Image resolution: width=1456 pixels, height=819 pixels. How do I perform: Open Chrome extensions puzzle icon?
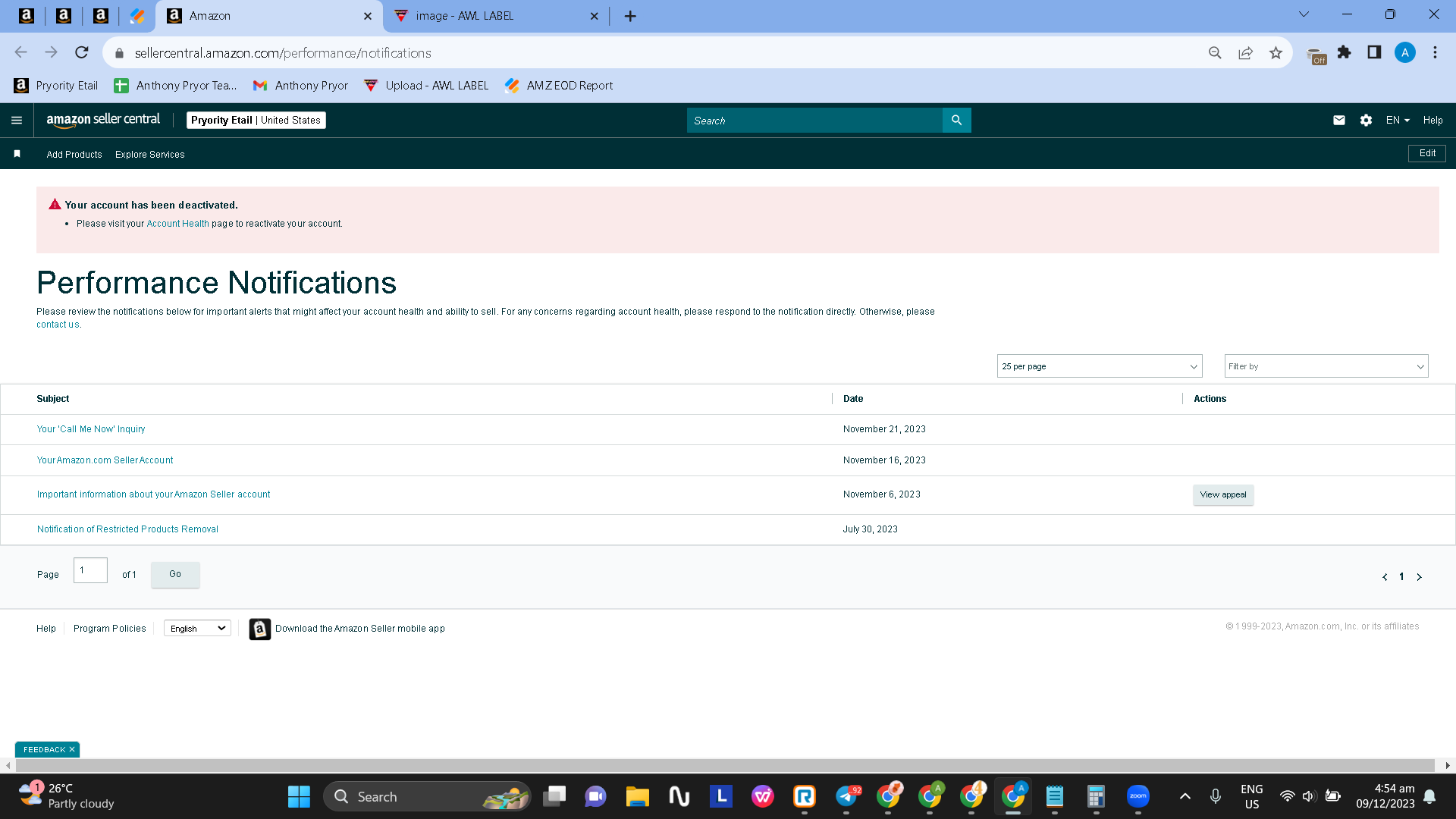pyautogui.click(x=1345, y=52)
